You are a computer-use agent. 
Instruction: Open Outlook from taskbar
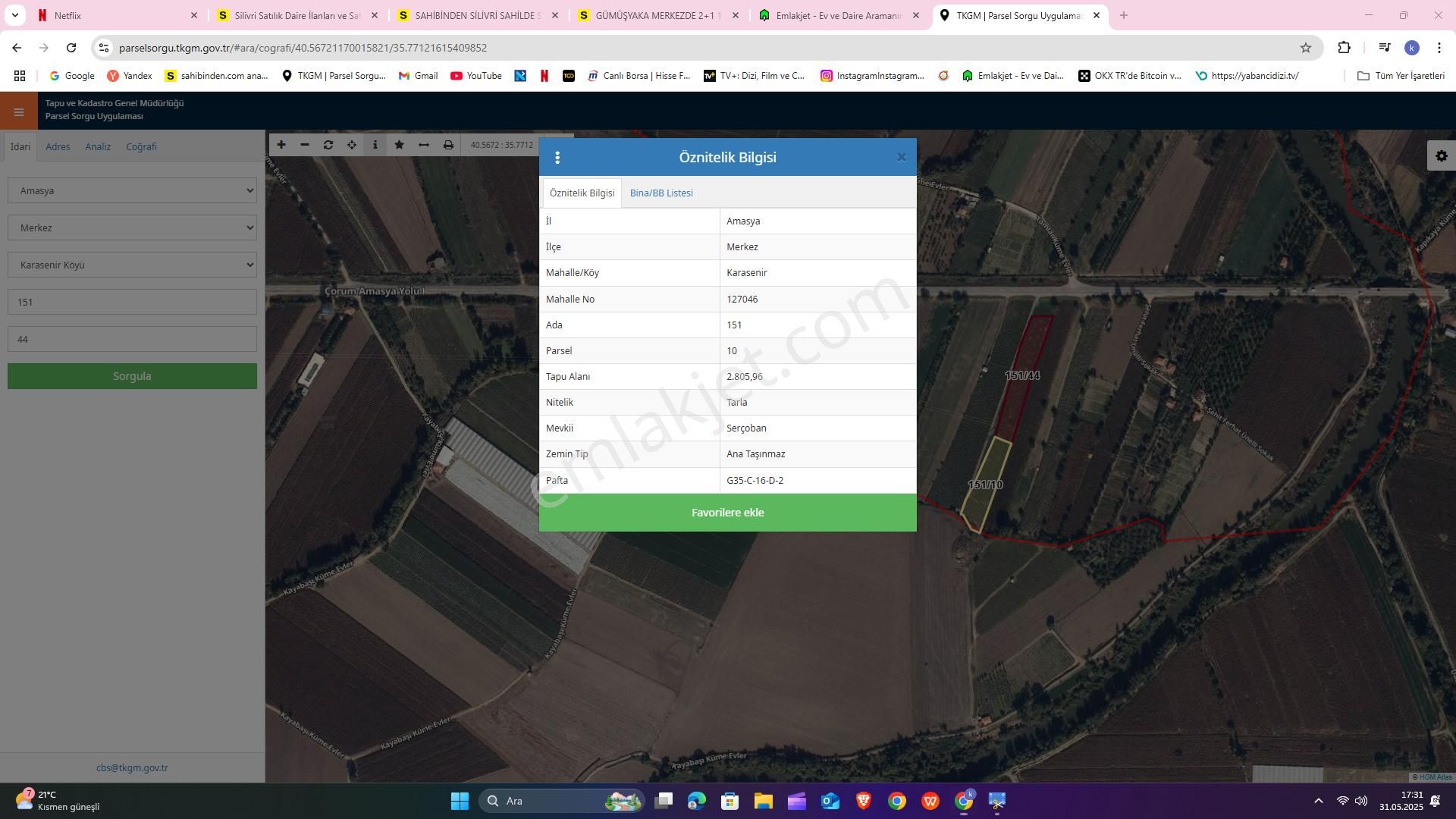coord(830,801)
